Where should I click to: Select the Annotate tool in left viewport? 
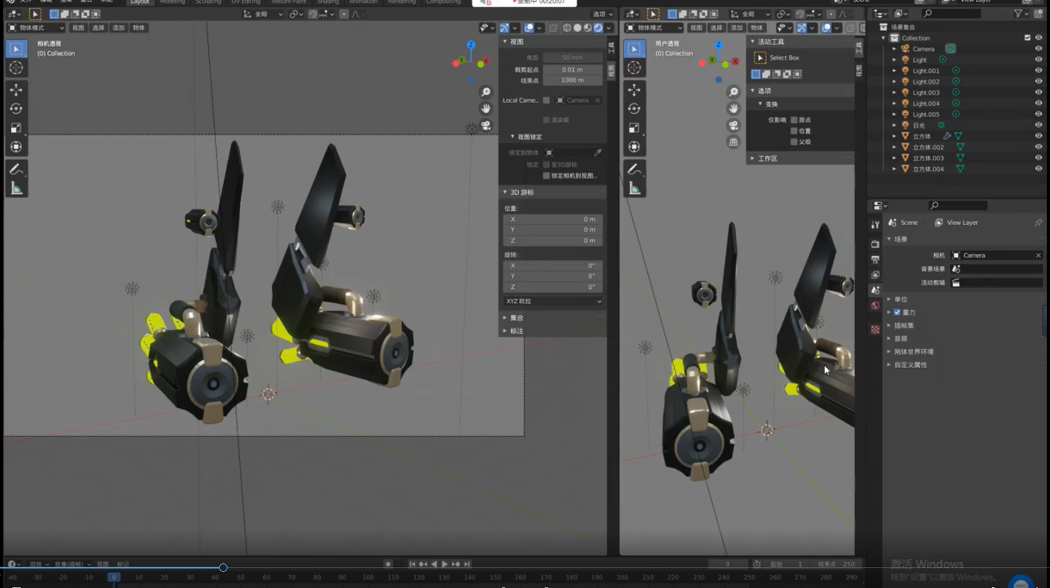point(16,169)
